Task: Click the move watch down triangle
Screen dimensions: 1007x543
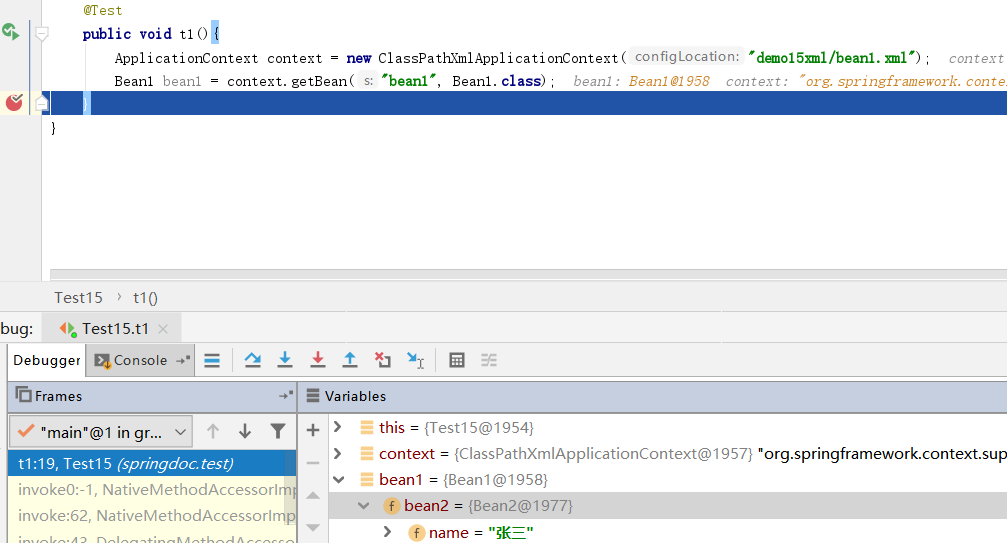Action: coord(313,528)
